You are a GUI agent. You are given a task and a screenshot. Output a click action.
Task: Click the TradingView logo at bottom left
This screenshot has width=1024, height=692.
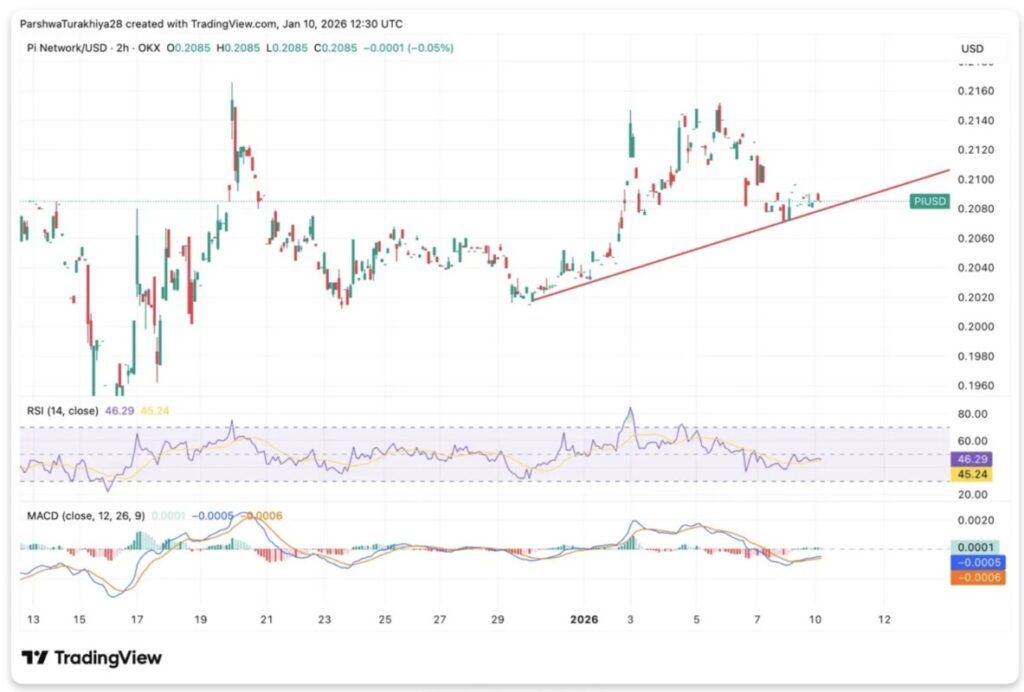tap(91, 657)
